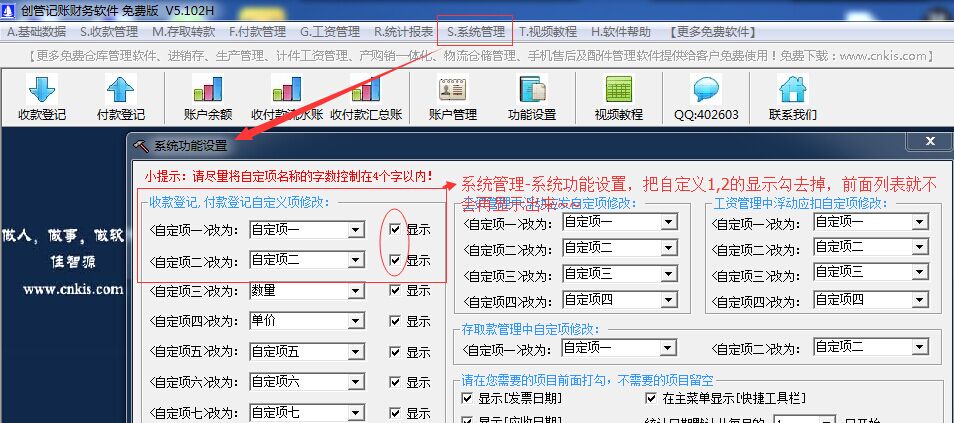Toggle 在主菜单显示[快捷工具栏] checkbox
Viewport: 954px width, 423px height.
tap(652, 398)
